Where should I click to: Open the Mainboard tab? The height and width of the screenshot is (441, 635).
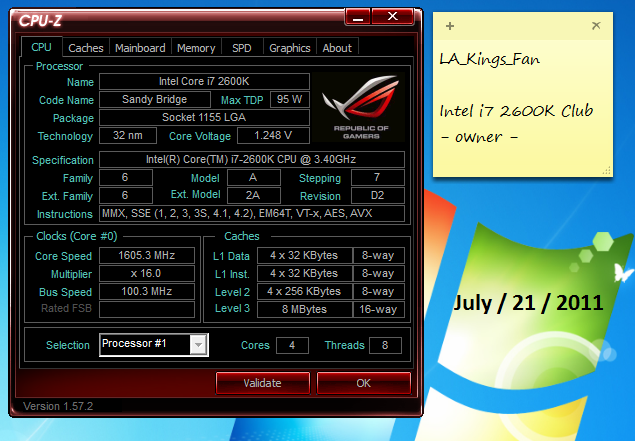point(140,48)
